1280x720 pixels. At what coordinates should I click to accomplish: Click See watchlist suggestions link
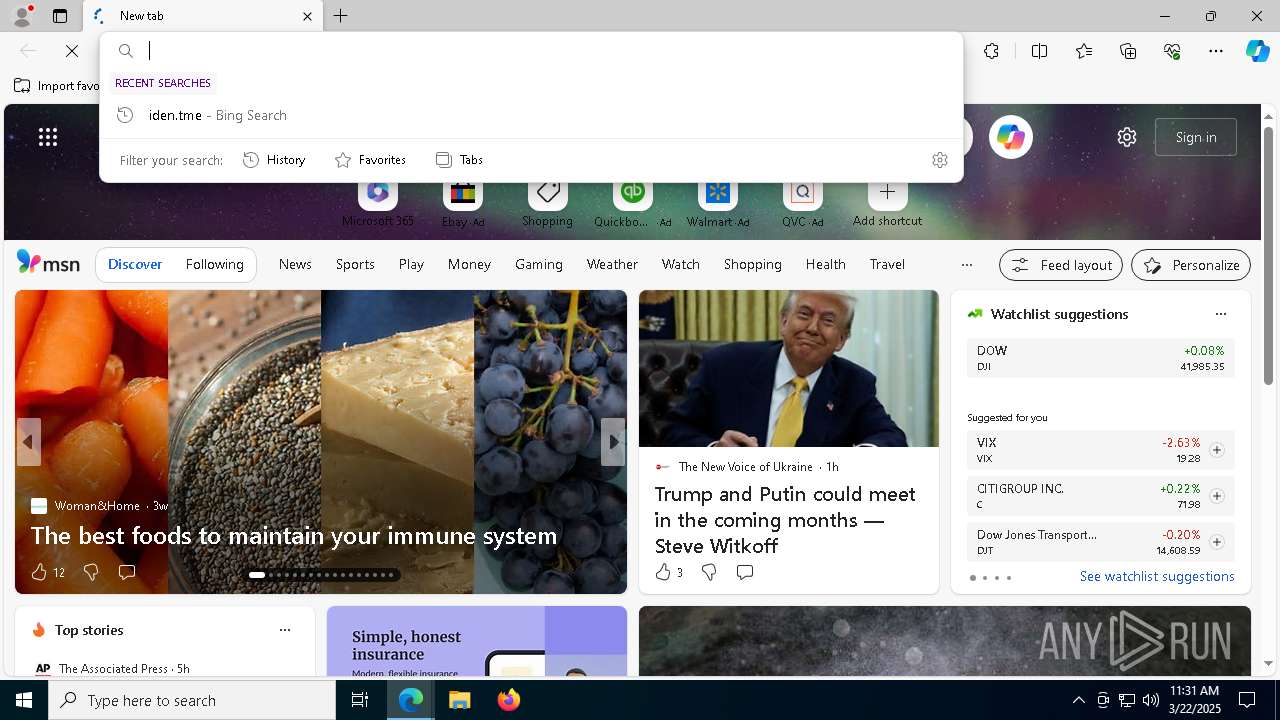point(1157,576)
